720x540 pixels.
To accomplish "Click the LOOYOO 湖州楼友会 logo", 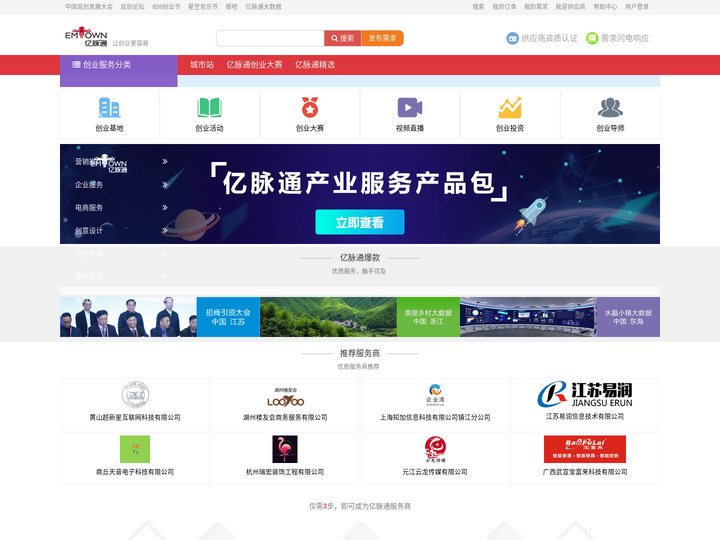I will click(x=285, y=398).
